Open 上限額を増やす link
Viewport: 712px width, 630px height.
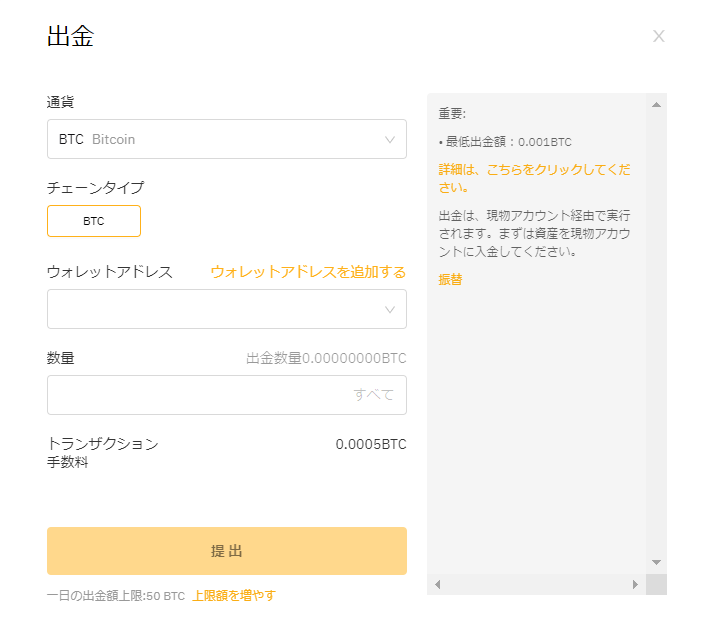(x=234, y=595)
